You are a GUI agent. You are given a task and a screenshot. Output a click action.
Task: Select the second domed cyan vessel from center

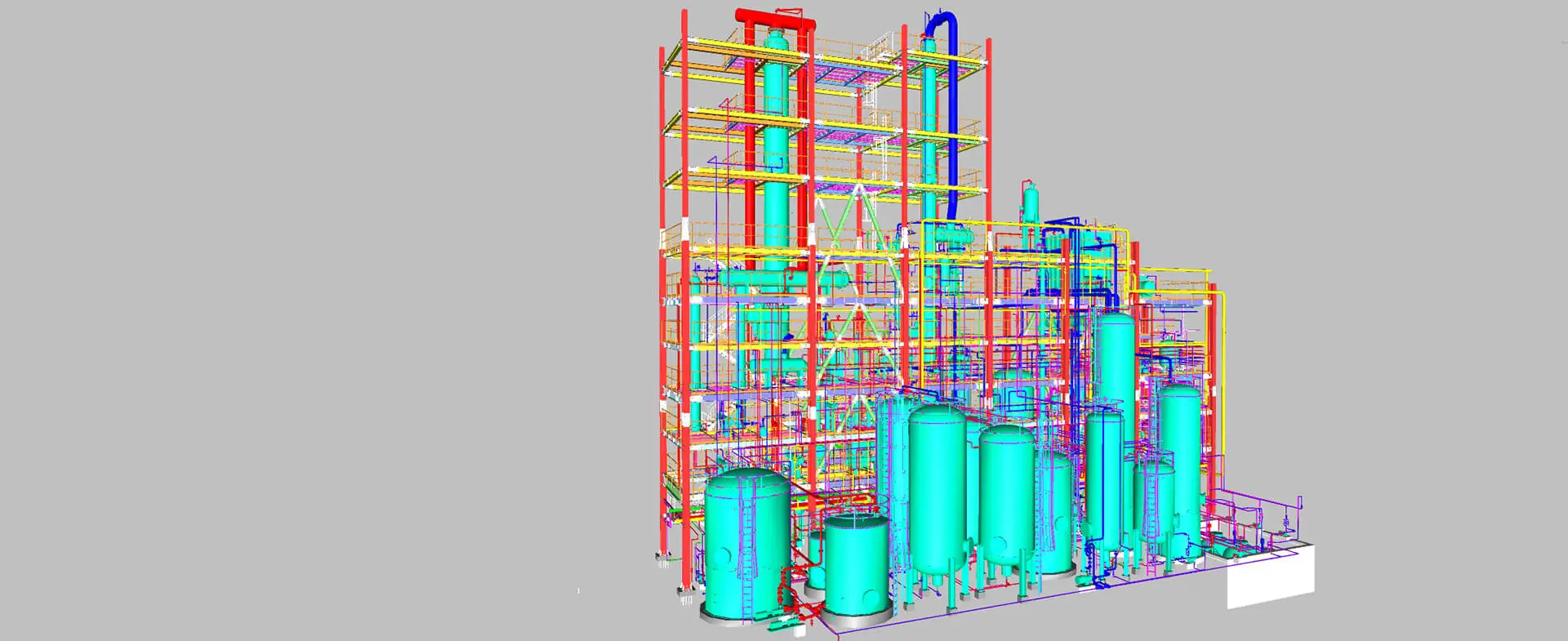pyautogui.click(x=1007, y=498)
